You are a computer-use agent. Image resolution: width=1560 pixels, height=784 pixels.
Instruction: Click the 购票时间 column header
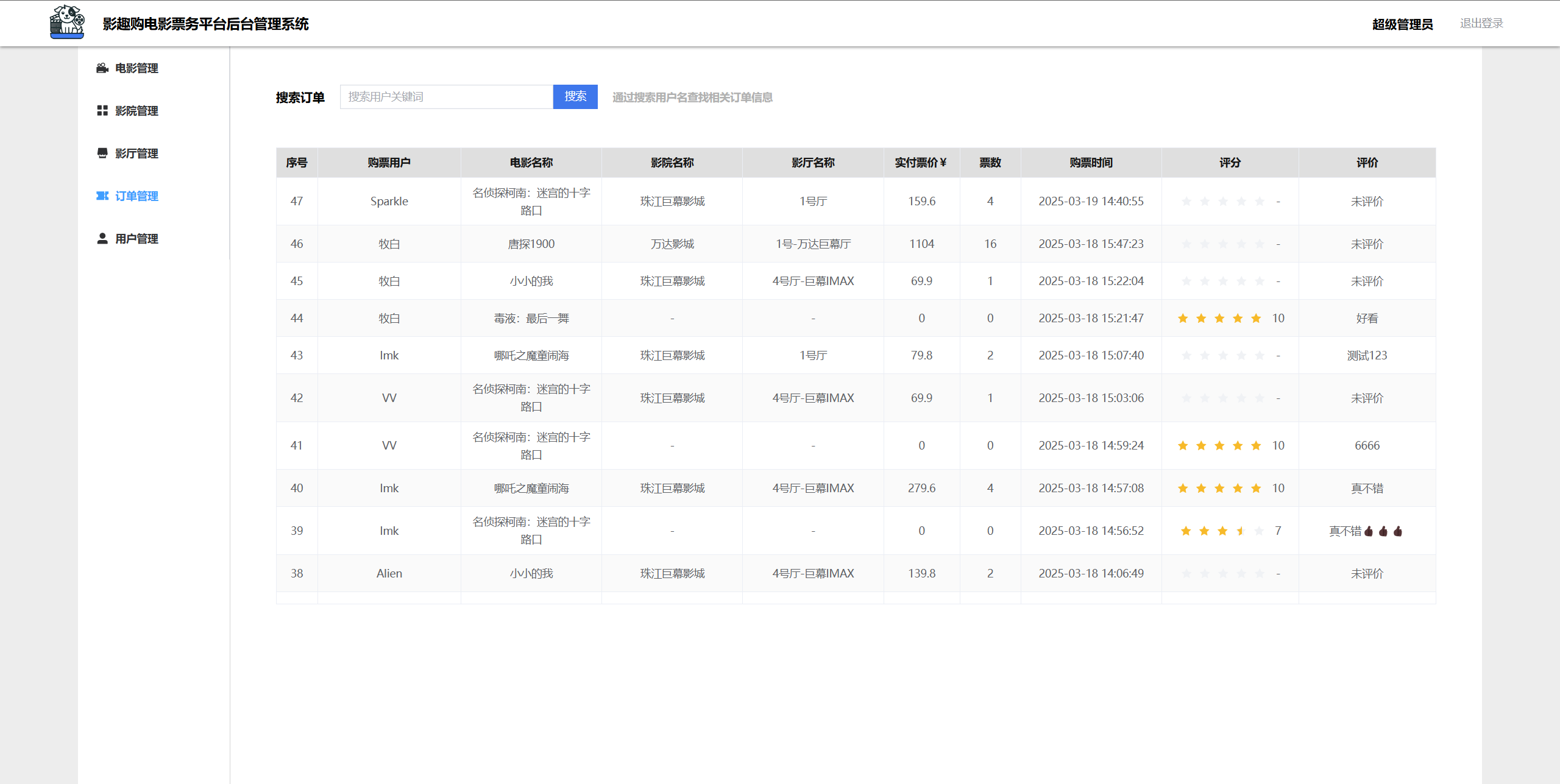click(1090, 163)
